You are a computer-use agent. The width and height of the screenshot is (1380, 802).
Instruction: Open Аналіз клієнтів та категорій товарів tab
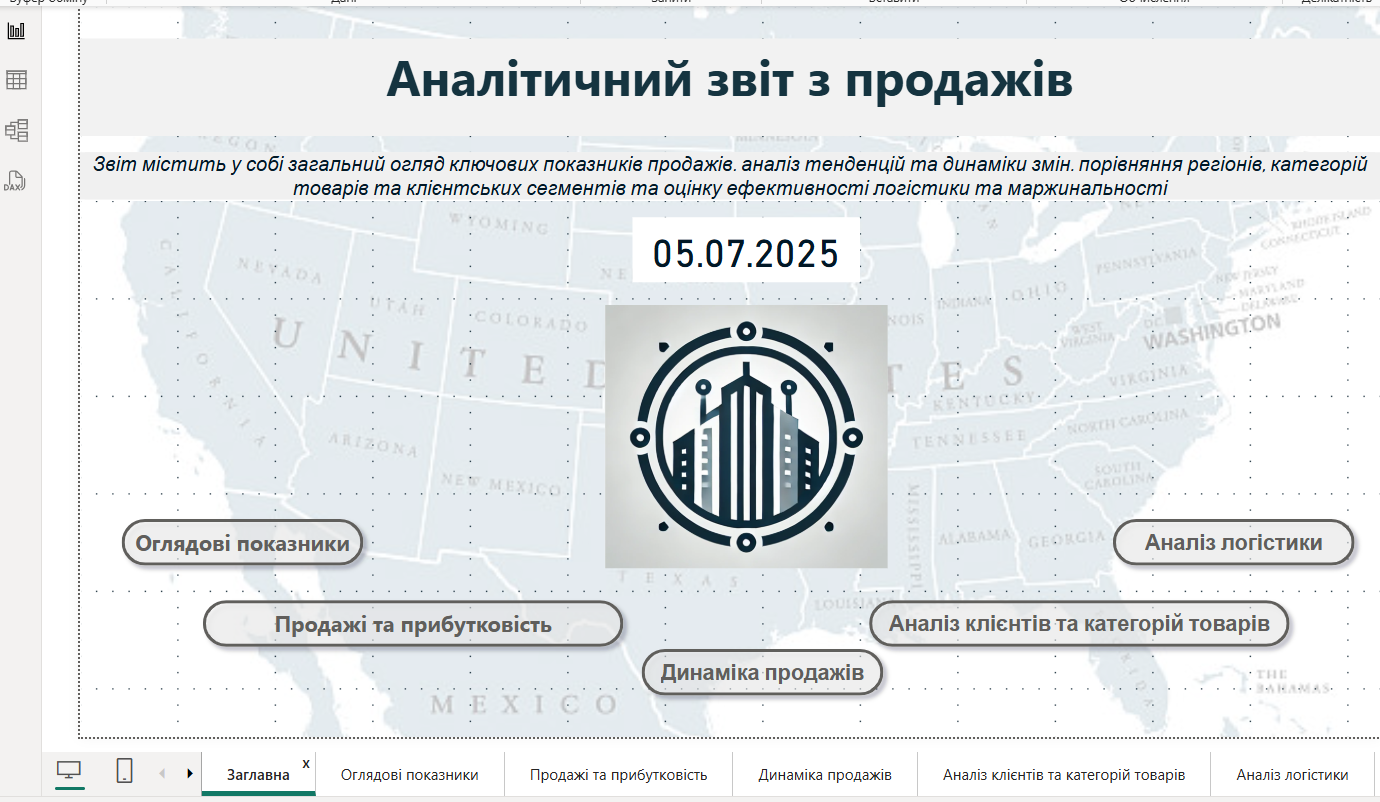pos(1063,775)
